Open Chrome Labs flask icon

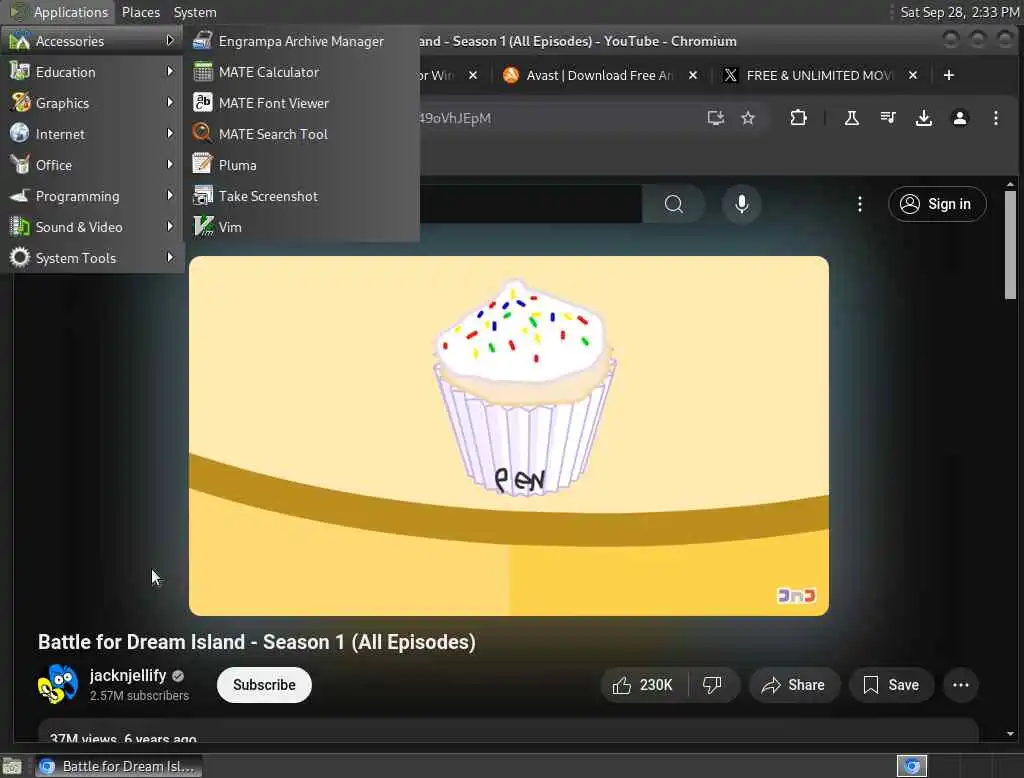pos(852,118)
